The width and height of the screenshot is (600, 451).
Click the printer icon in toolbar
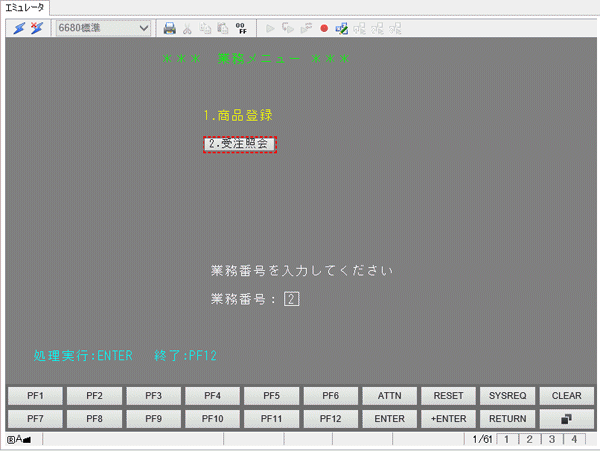(x=170, y=28)
